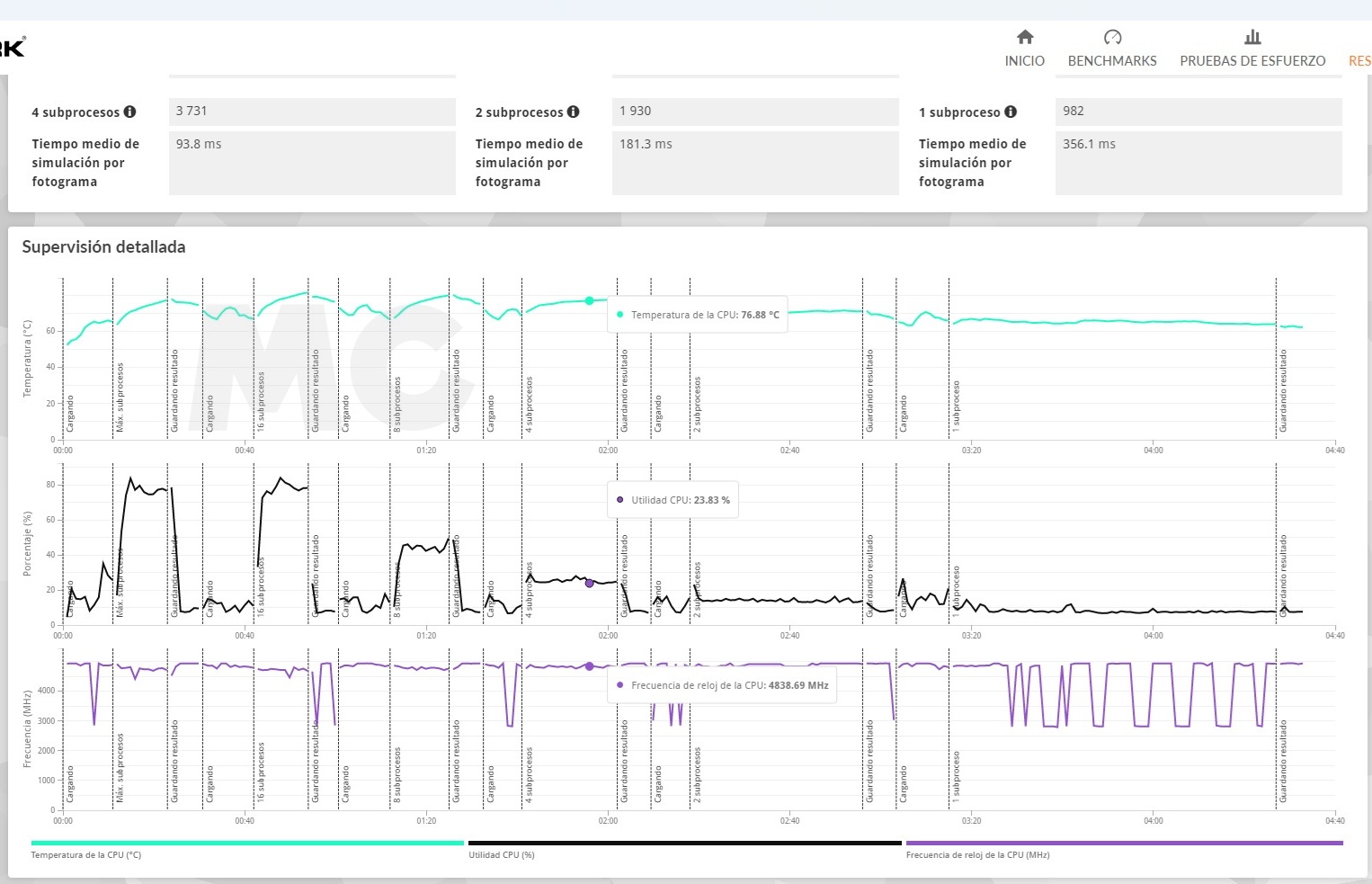Click the info icon beside 2 subprocesos
Image resolution: width=1372 pixels, height=884 pixels.
(574, 112)
